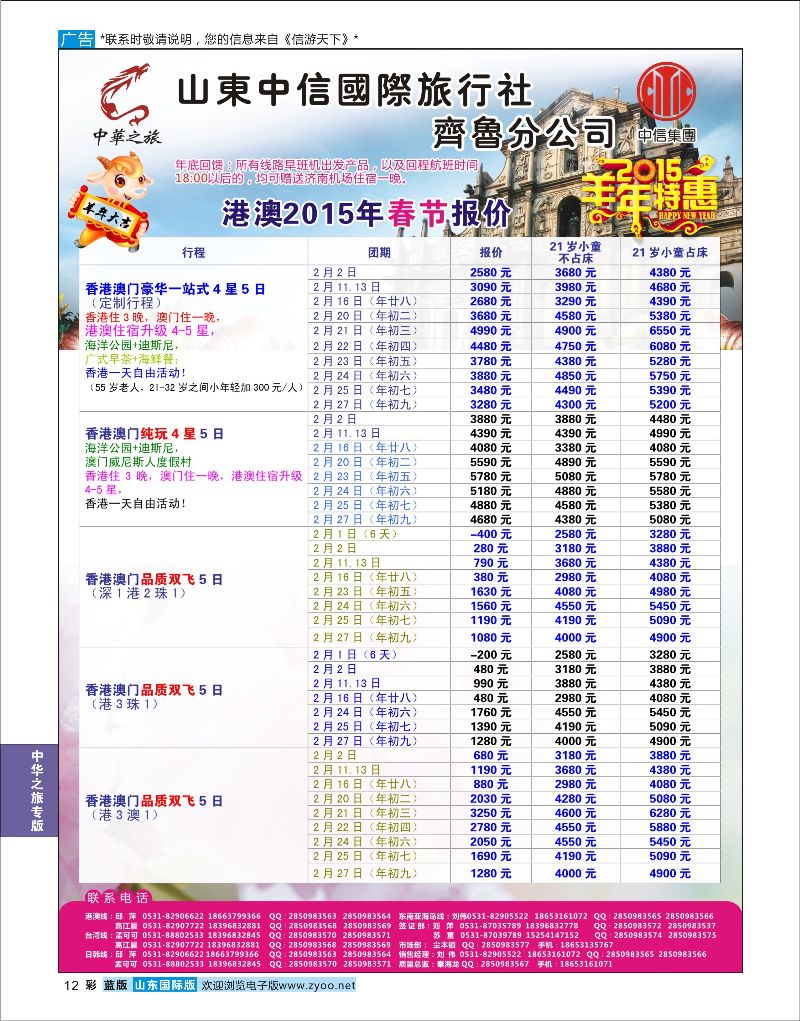Click the blue 广告 label

click(x=77, y=39)
